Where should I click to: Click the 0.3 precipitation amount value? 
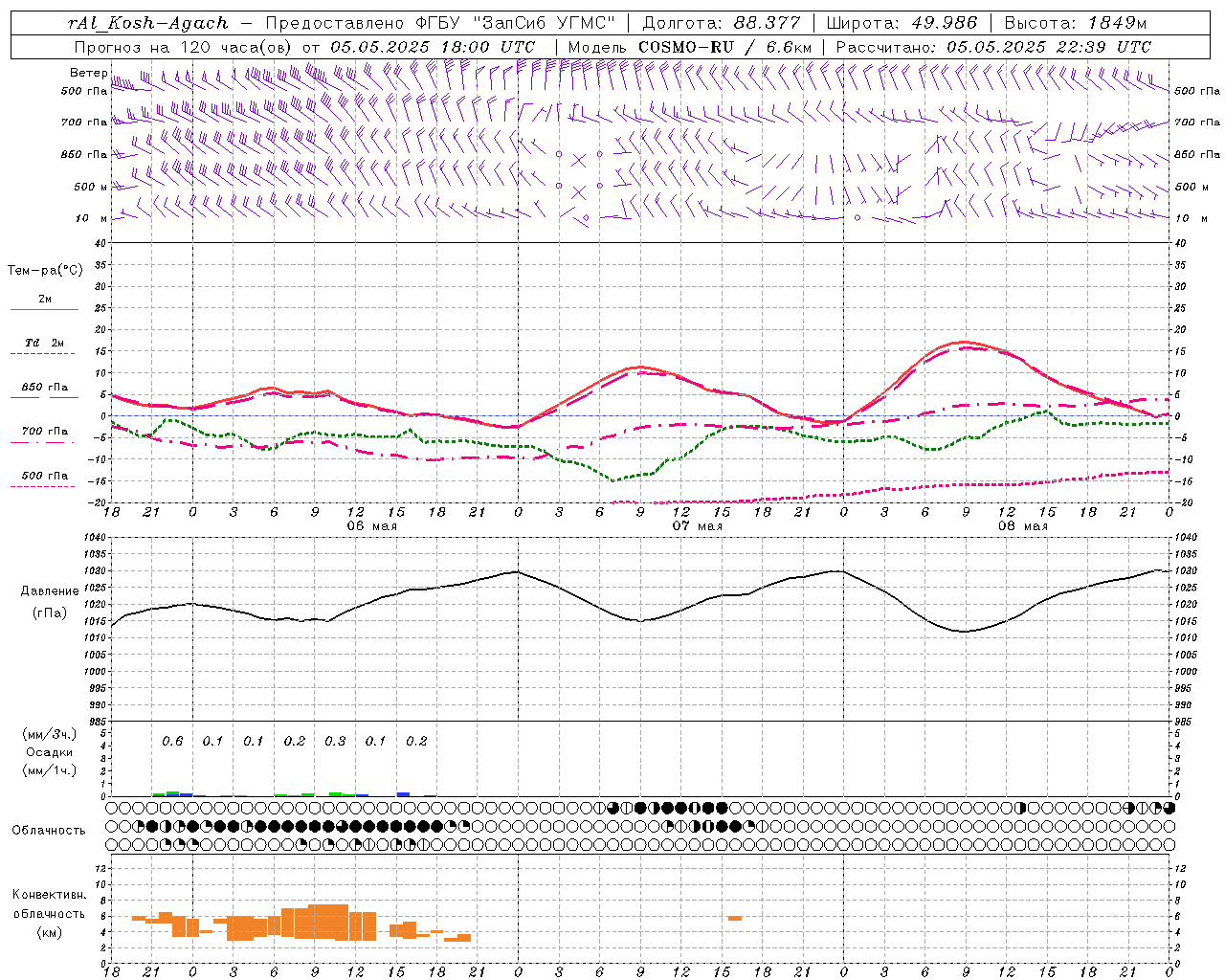coord(335,741)
